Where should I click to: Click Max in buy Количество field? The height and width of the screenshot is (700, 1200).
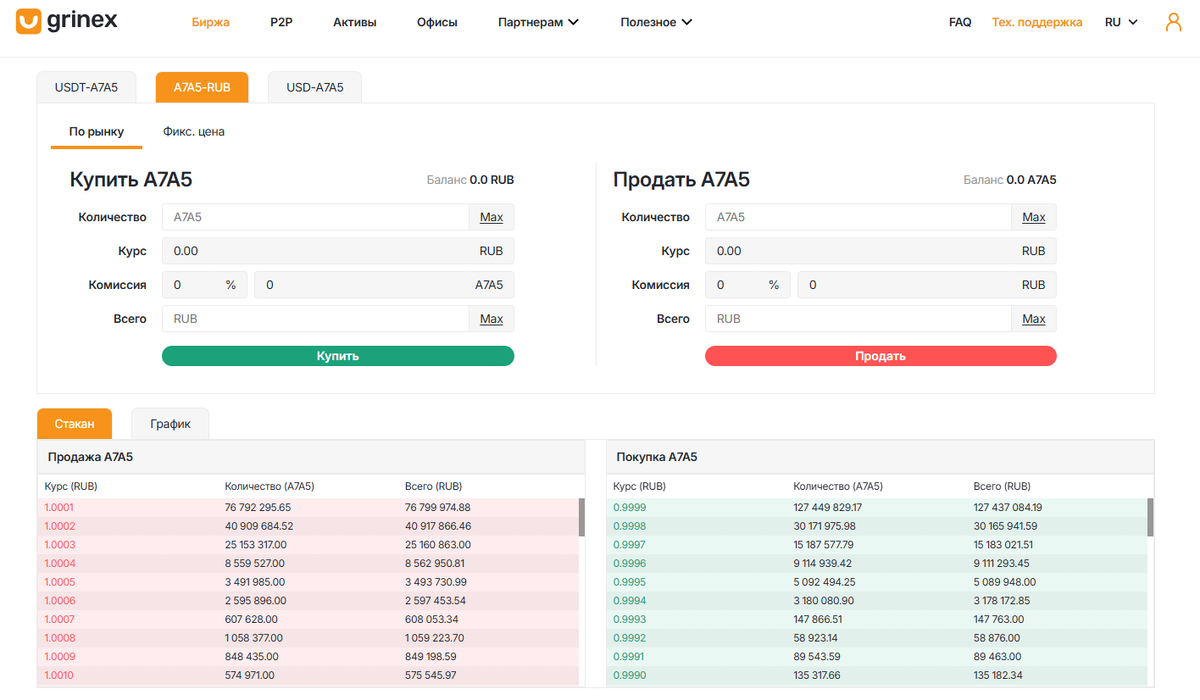point(491,217)
